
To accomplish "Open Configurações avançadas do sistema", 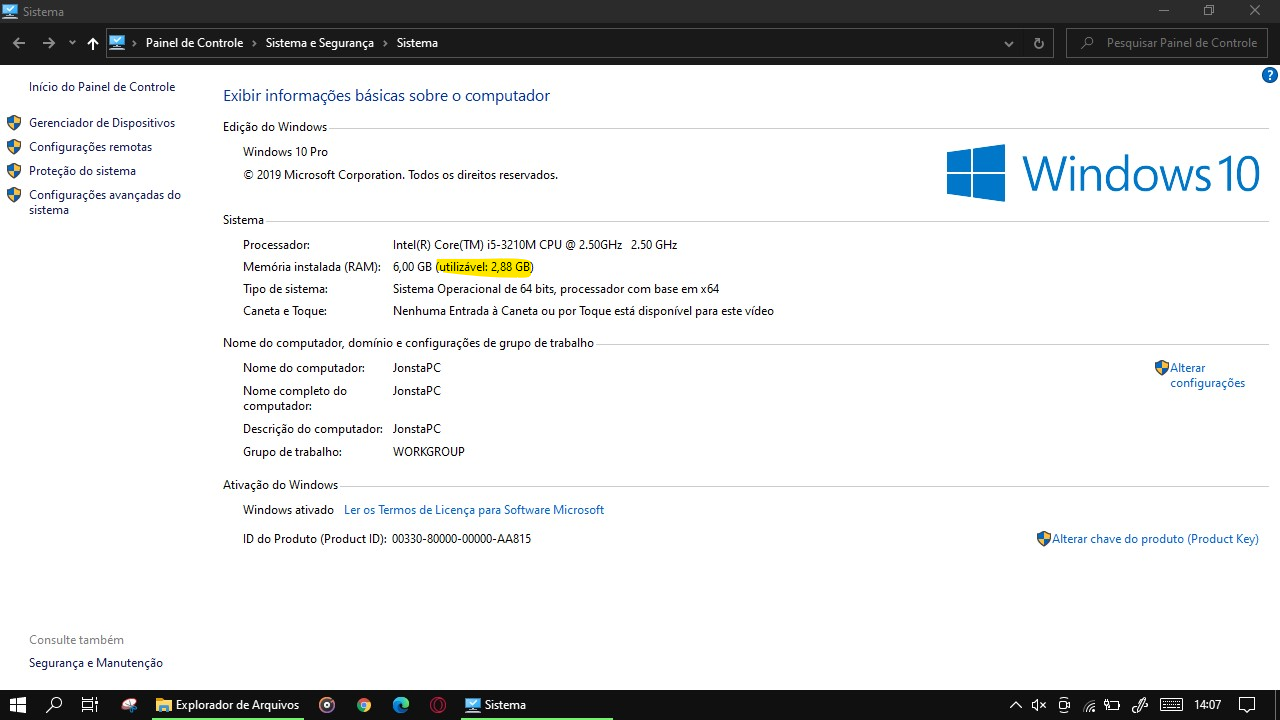I will pos(105,202).
